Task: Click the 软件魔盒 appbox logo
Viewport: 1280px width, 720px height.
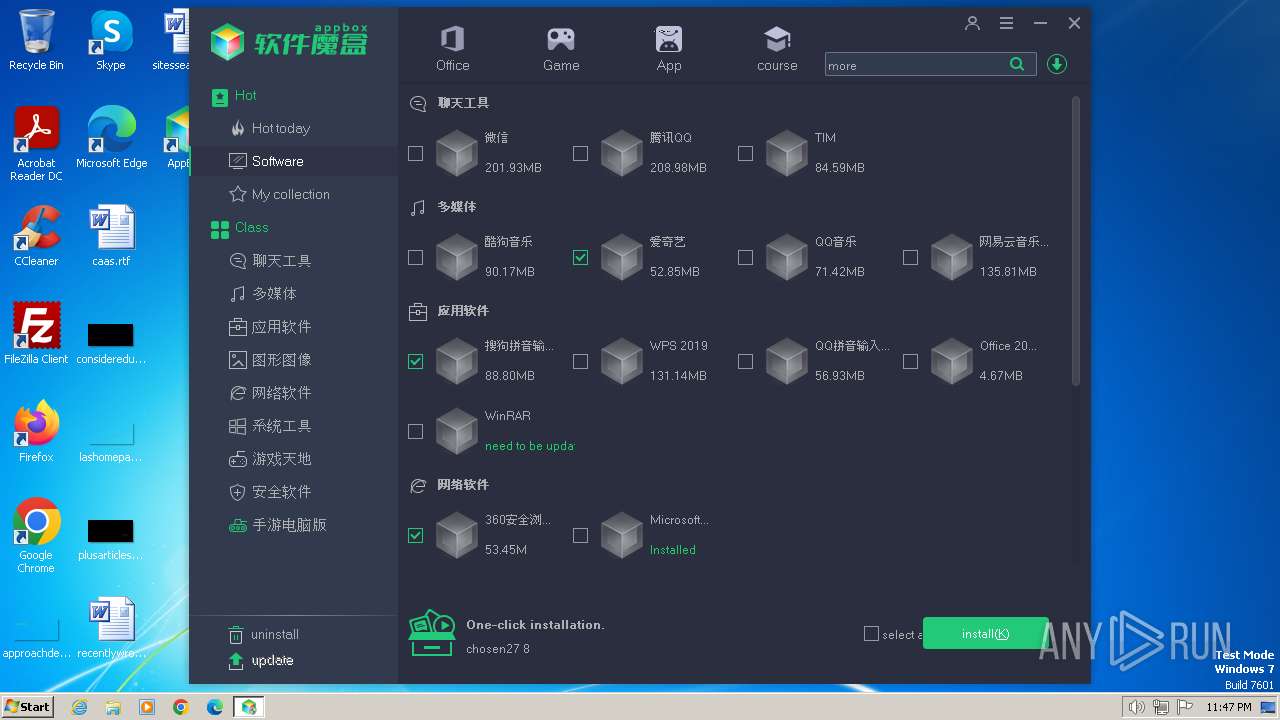Action: 289,41
